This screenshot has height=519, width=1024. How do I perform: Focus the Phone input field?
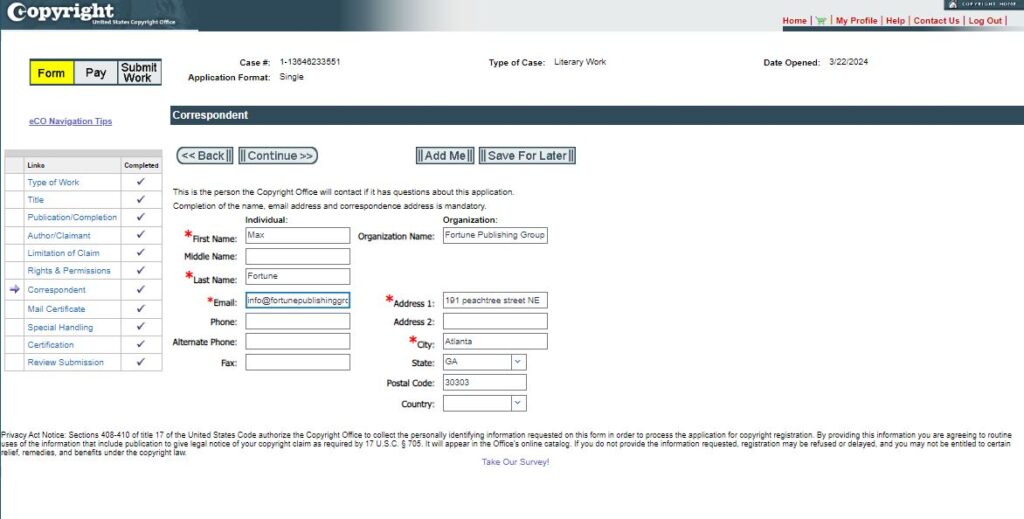[x=298, y=321]
